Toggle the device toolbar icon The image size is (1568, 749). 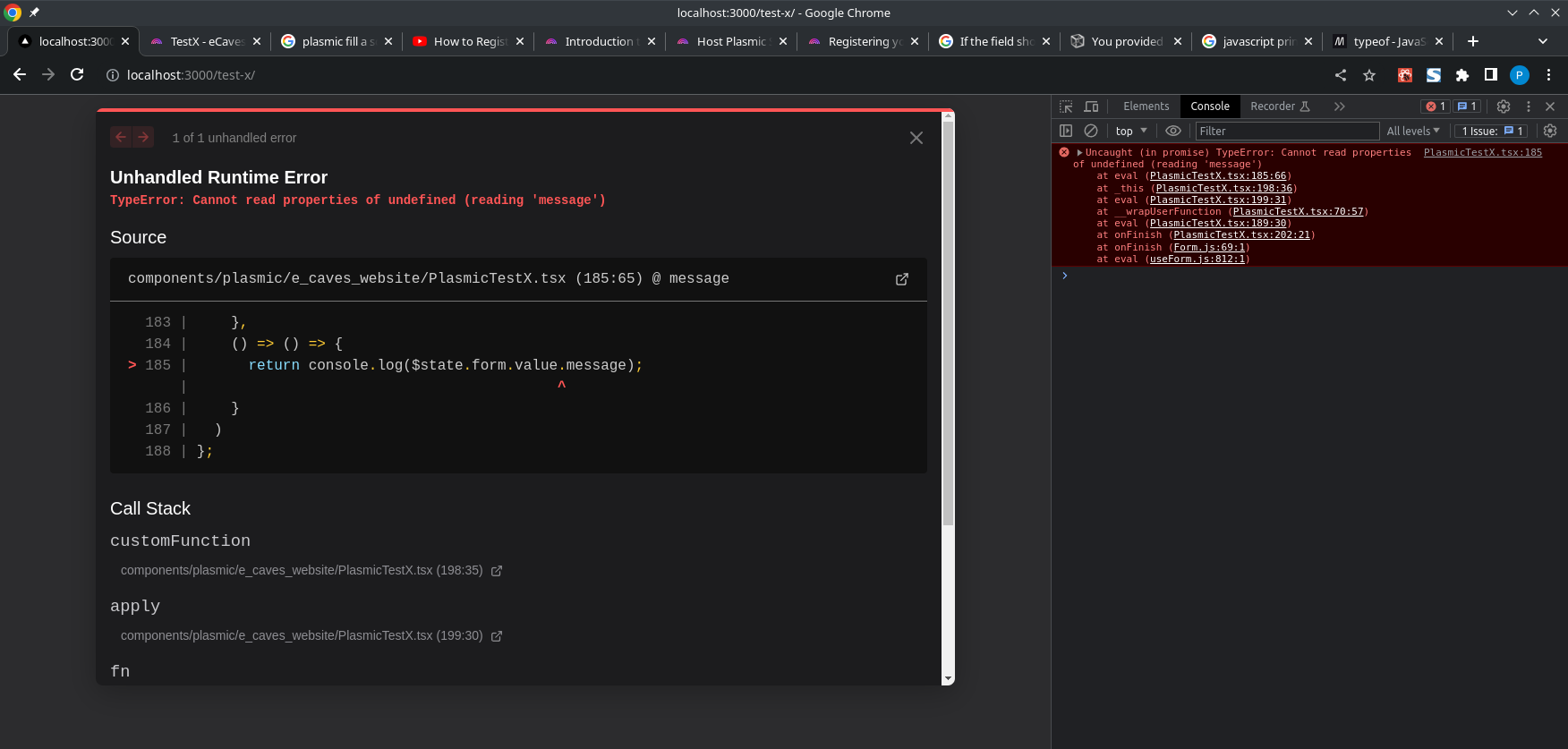(x=1091, y=106)
